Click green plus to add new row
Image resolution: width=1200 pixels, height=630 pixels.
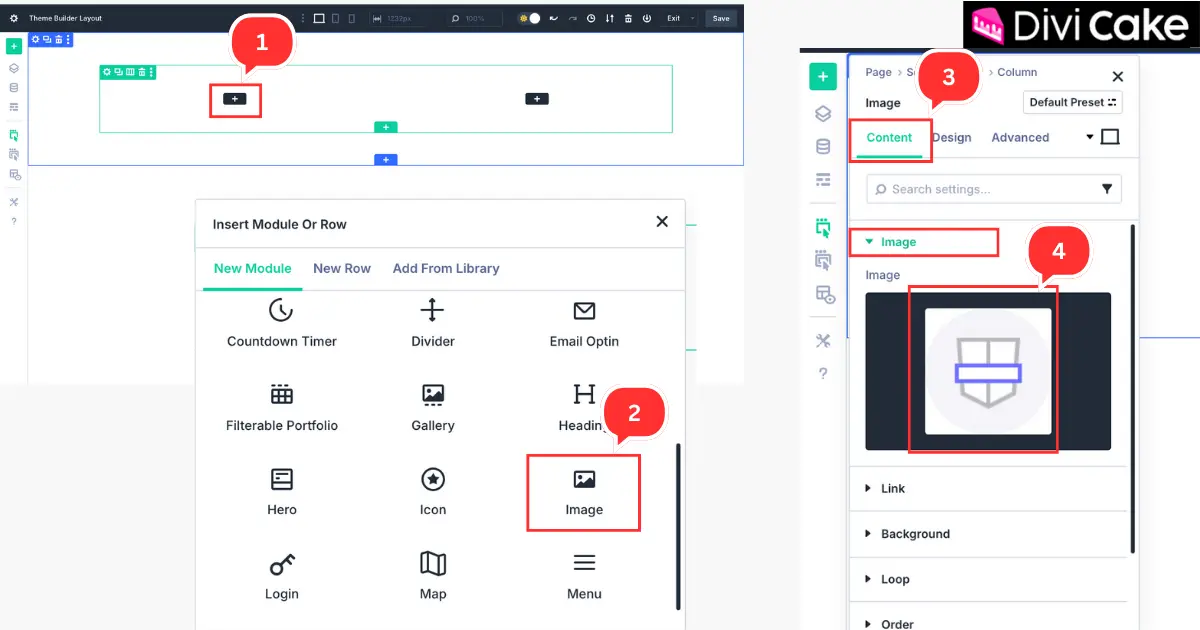[386, 127]
